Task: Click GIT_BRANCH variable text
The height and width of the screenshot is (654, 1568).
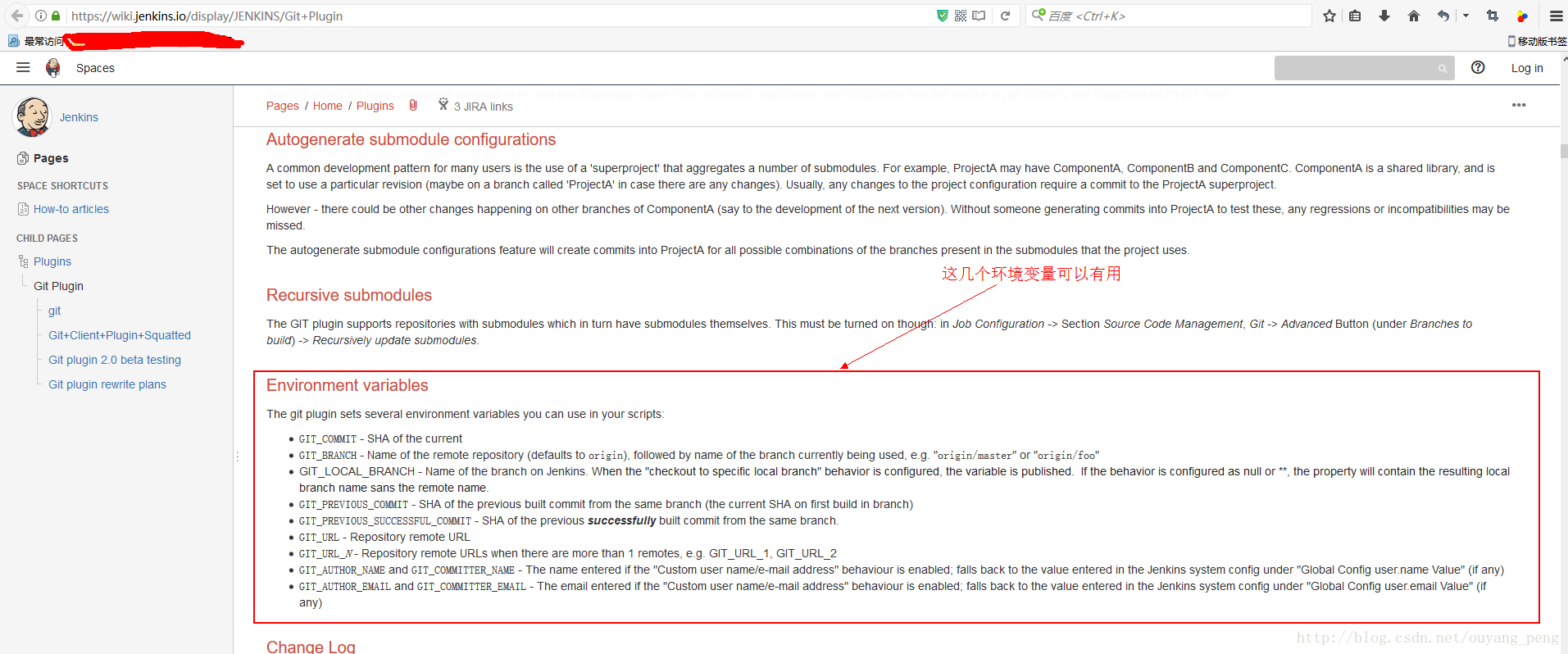Action: [327, 456]
